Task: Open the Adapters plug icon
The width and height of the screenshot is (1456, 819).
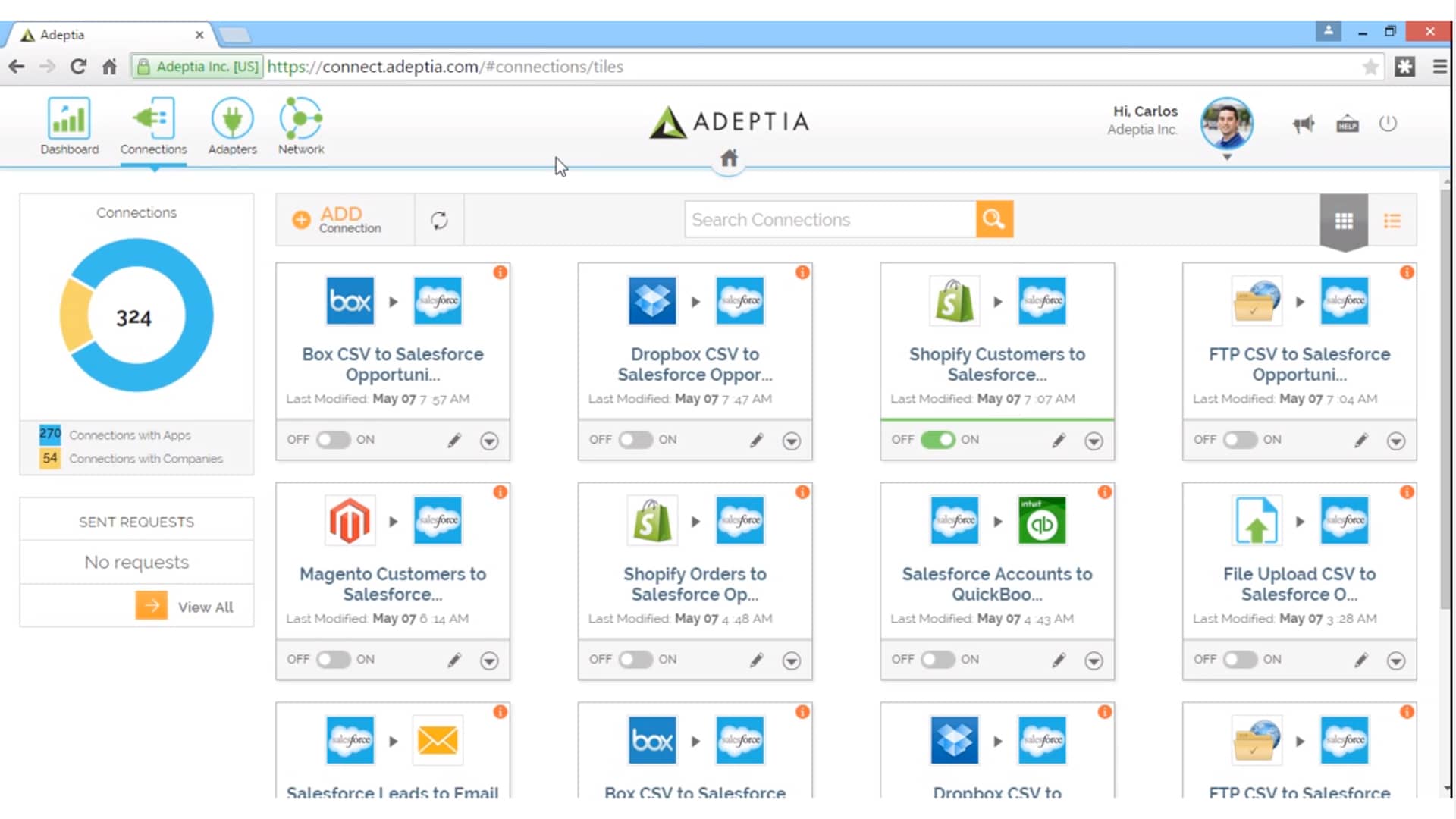Action: (232, 119)
